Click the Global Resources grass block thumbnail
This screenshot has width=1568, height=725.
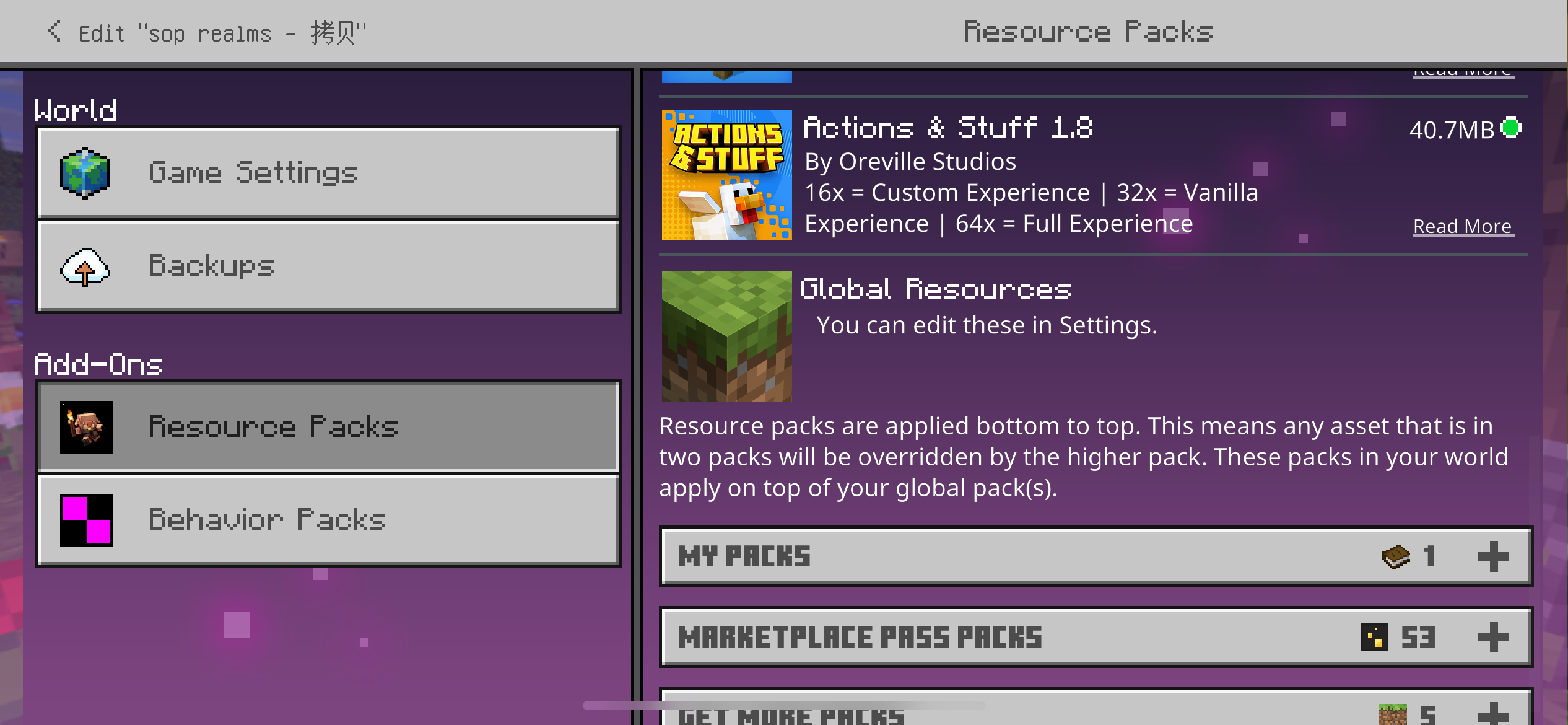point(726,336)
